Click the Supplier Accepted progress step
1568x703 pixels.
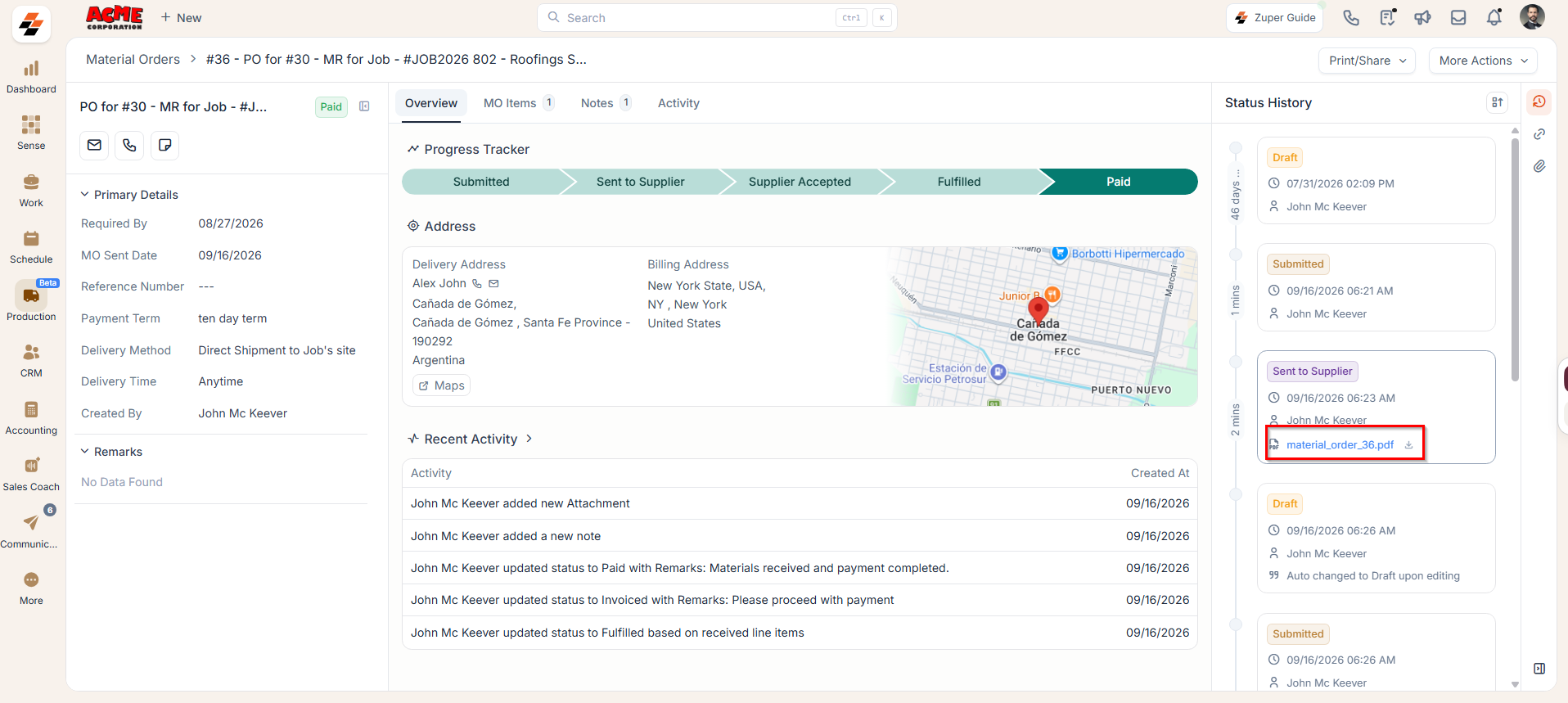click(800, 182)
